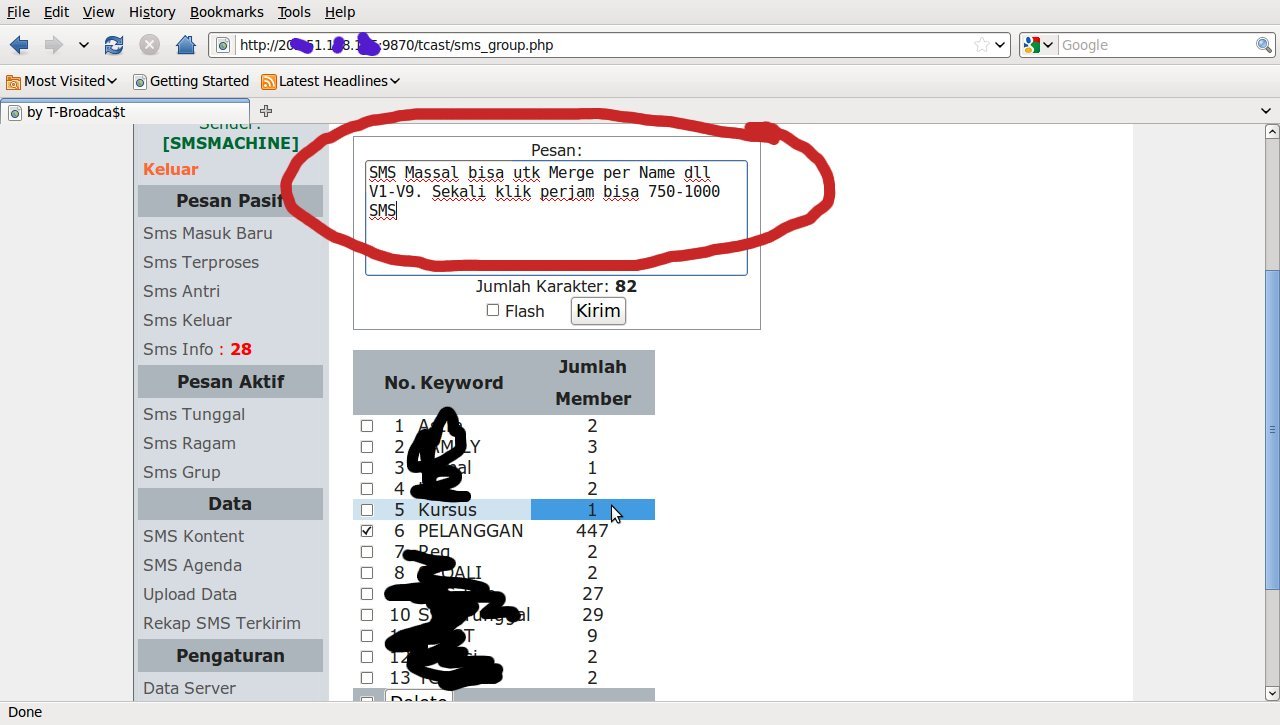1280x725 pixels.
Task: Check the box for row 1
Action: 367,426
